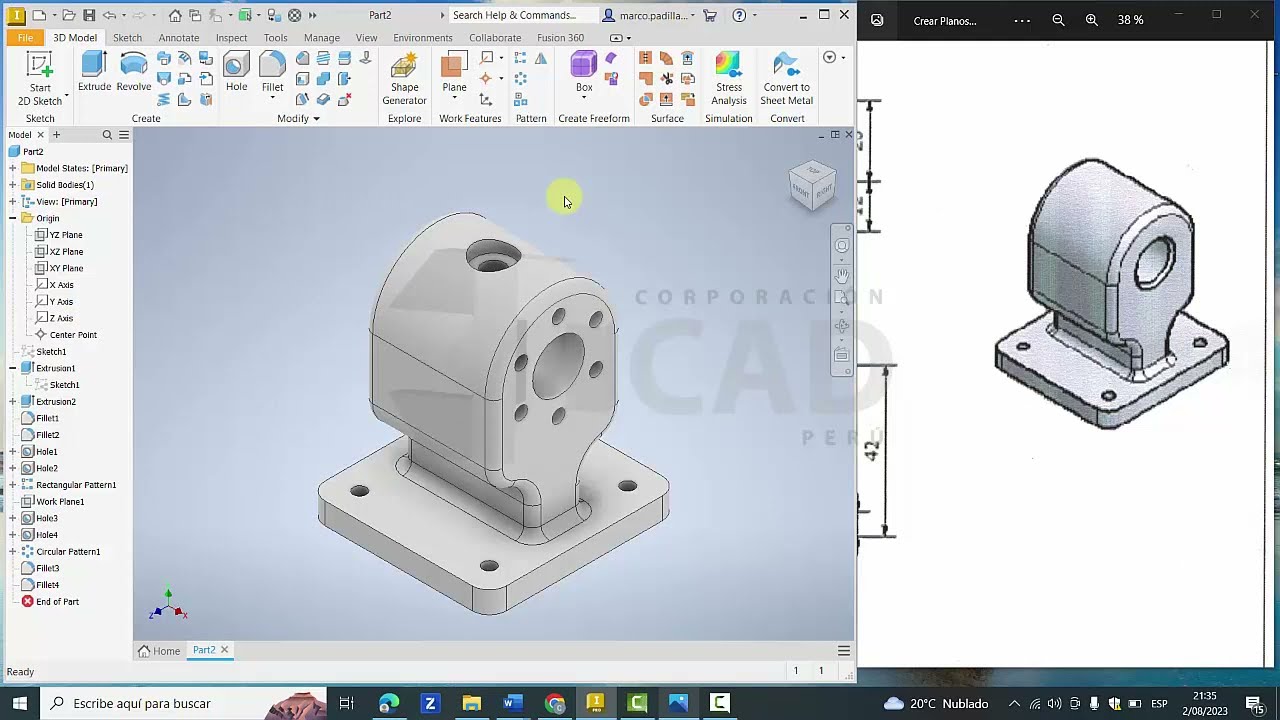Click the Mirror pattern tool
The image size is (1280, 720).
click(541, 58)
